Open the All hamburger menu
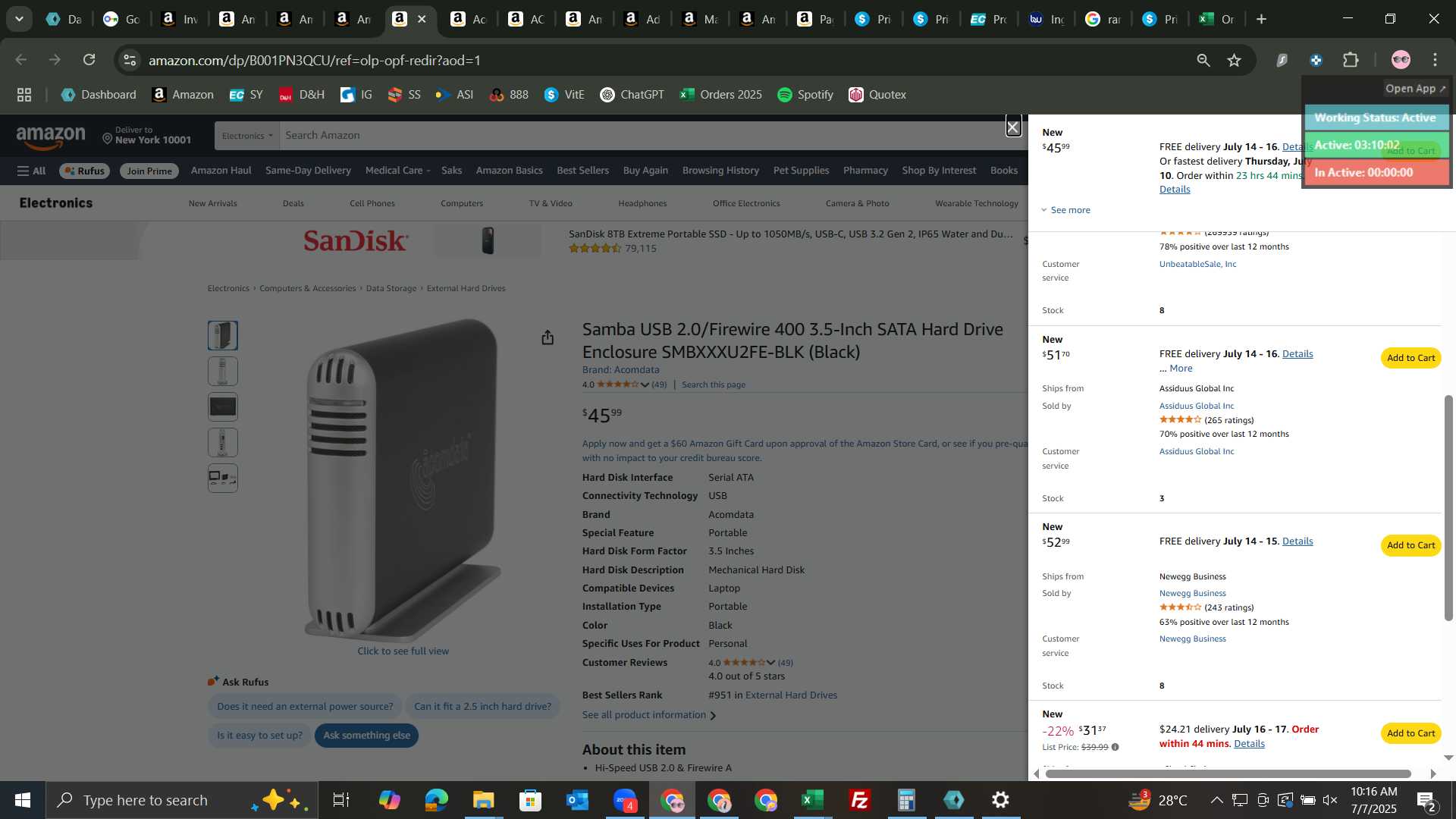 (x=32, y=171)
